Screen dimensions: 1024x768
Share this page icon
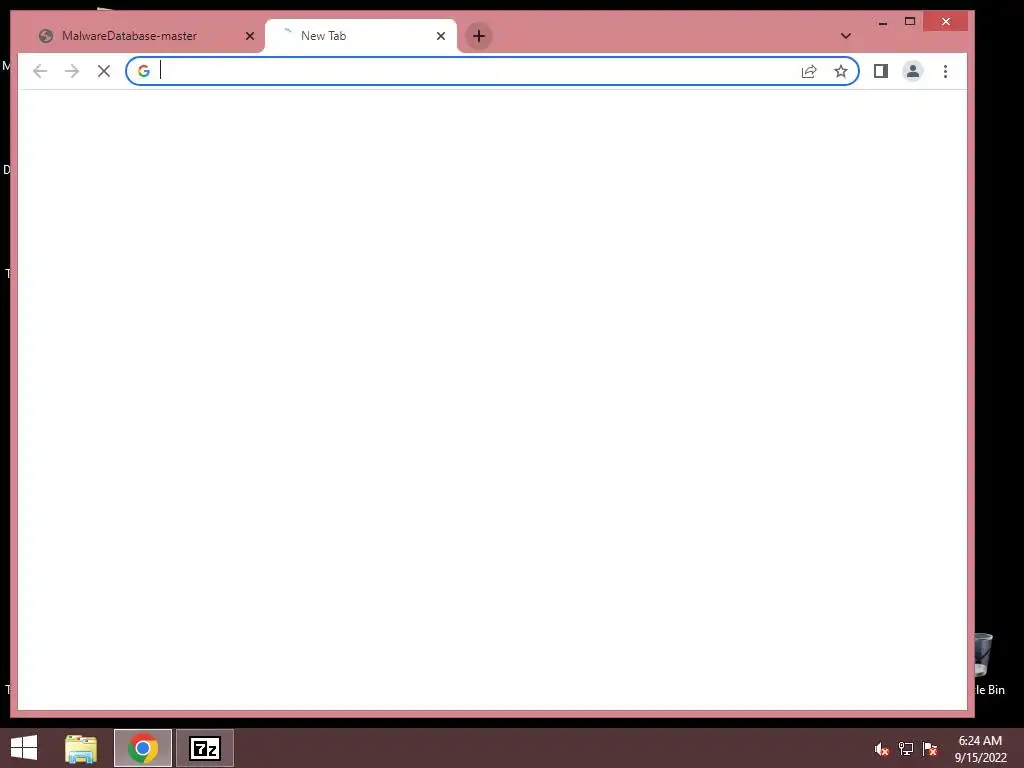pyautogui.click(x=808, y=71)
